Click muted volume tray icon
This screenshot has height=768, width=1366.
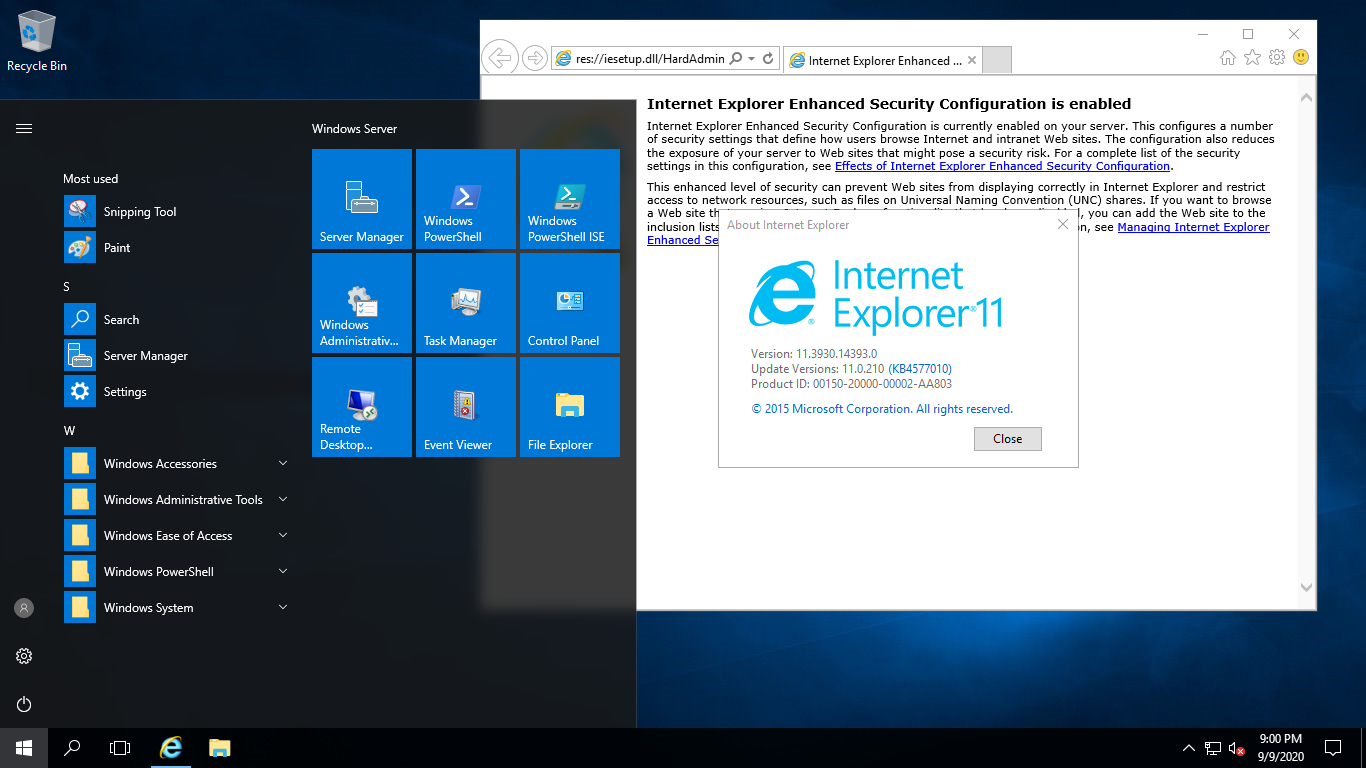coord(1237,748)
